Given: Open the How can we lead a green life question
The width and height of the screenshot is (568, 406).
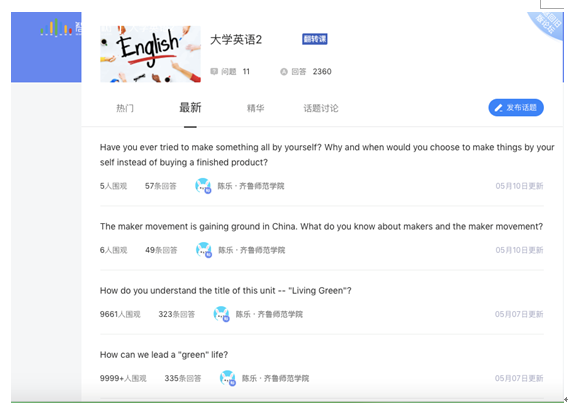Looking at the screenshot, I should point(164,355).
